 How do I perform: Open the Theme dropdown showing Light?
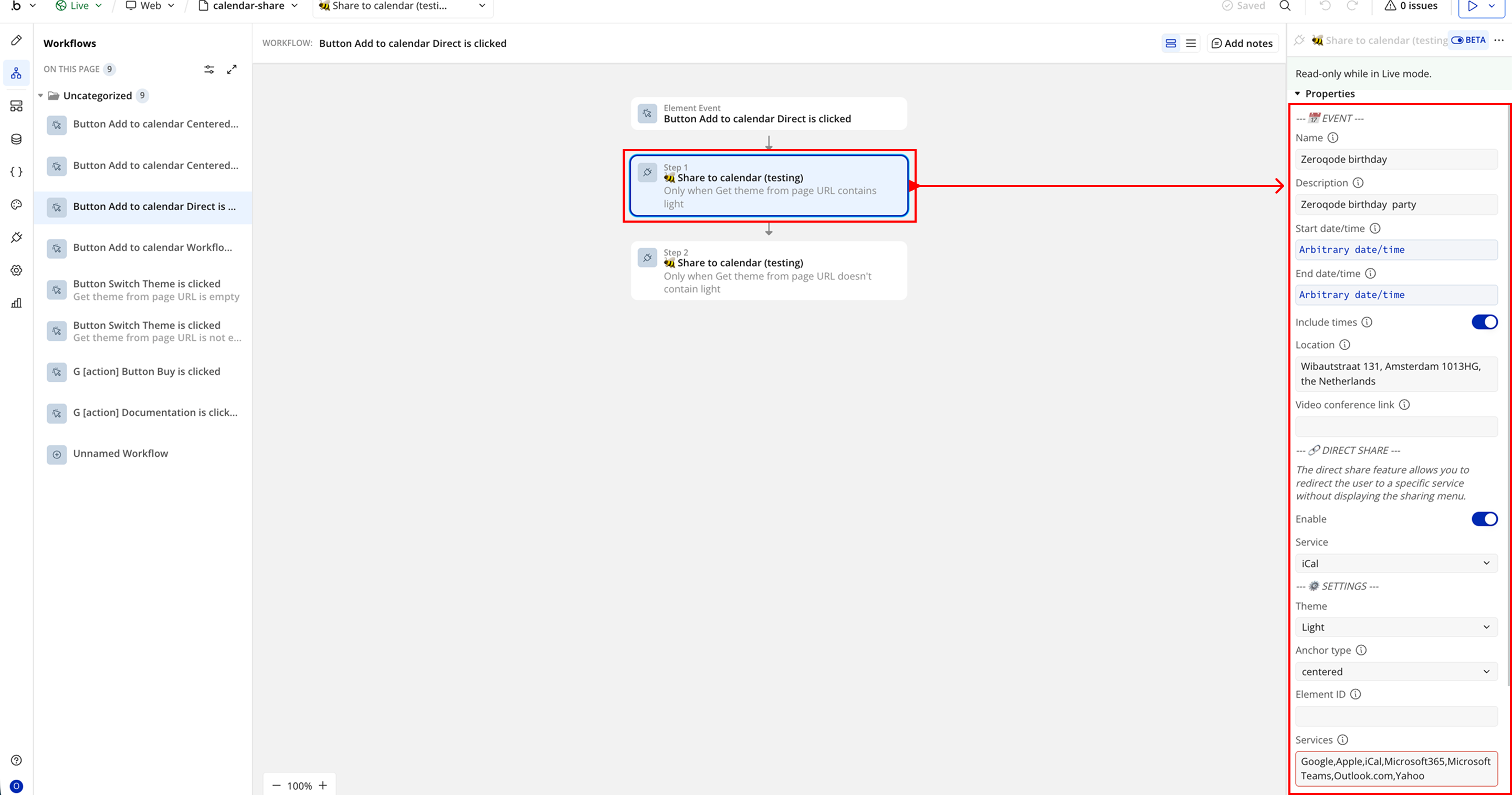[1395, 627]
